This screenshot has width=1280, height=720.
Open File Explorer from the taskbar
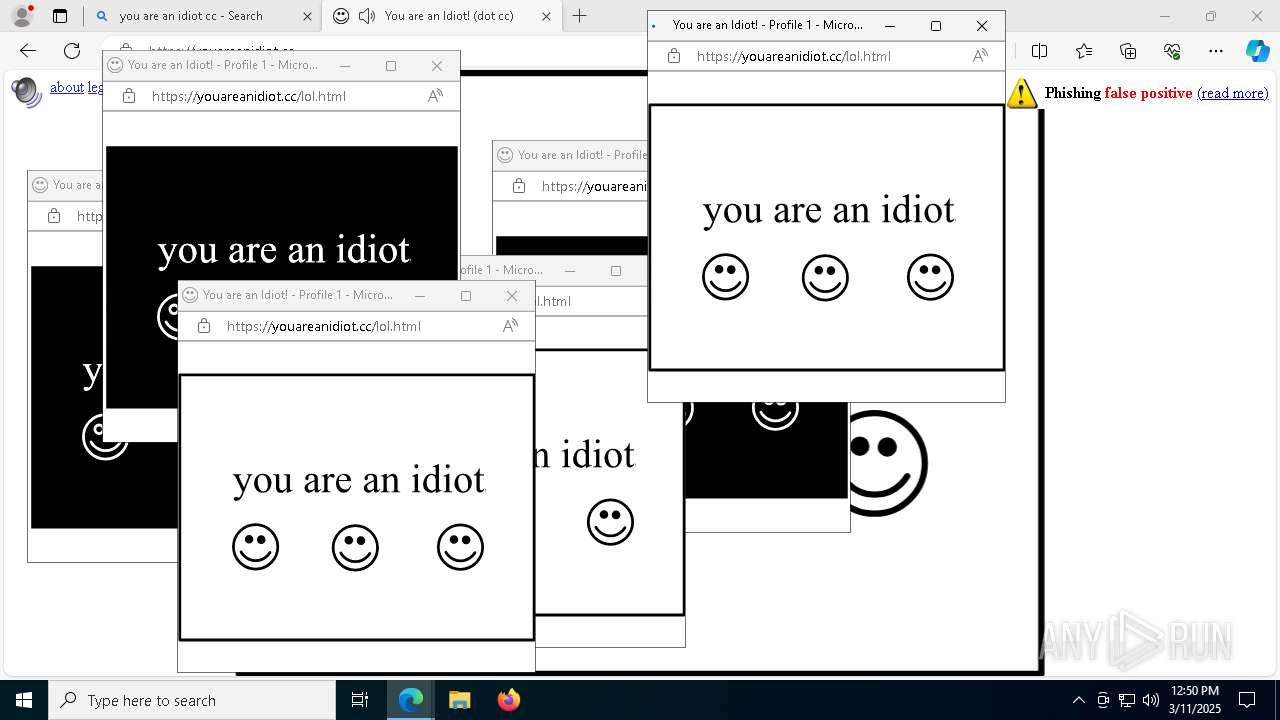coord(459,700)
